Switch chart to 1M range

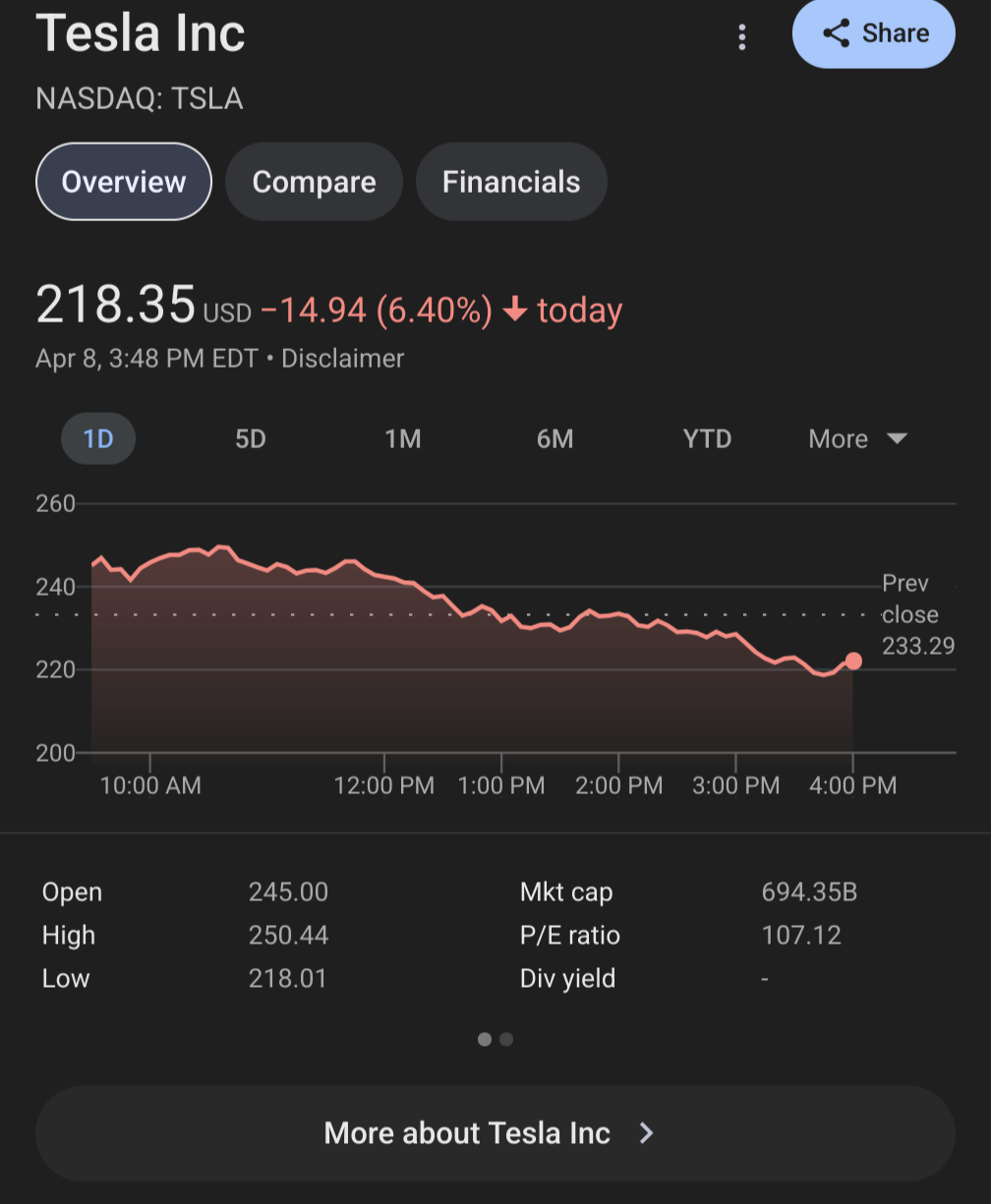[403, 438]
